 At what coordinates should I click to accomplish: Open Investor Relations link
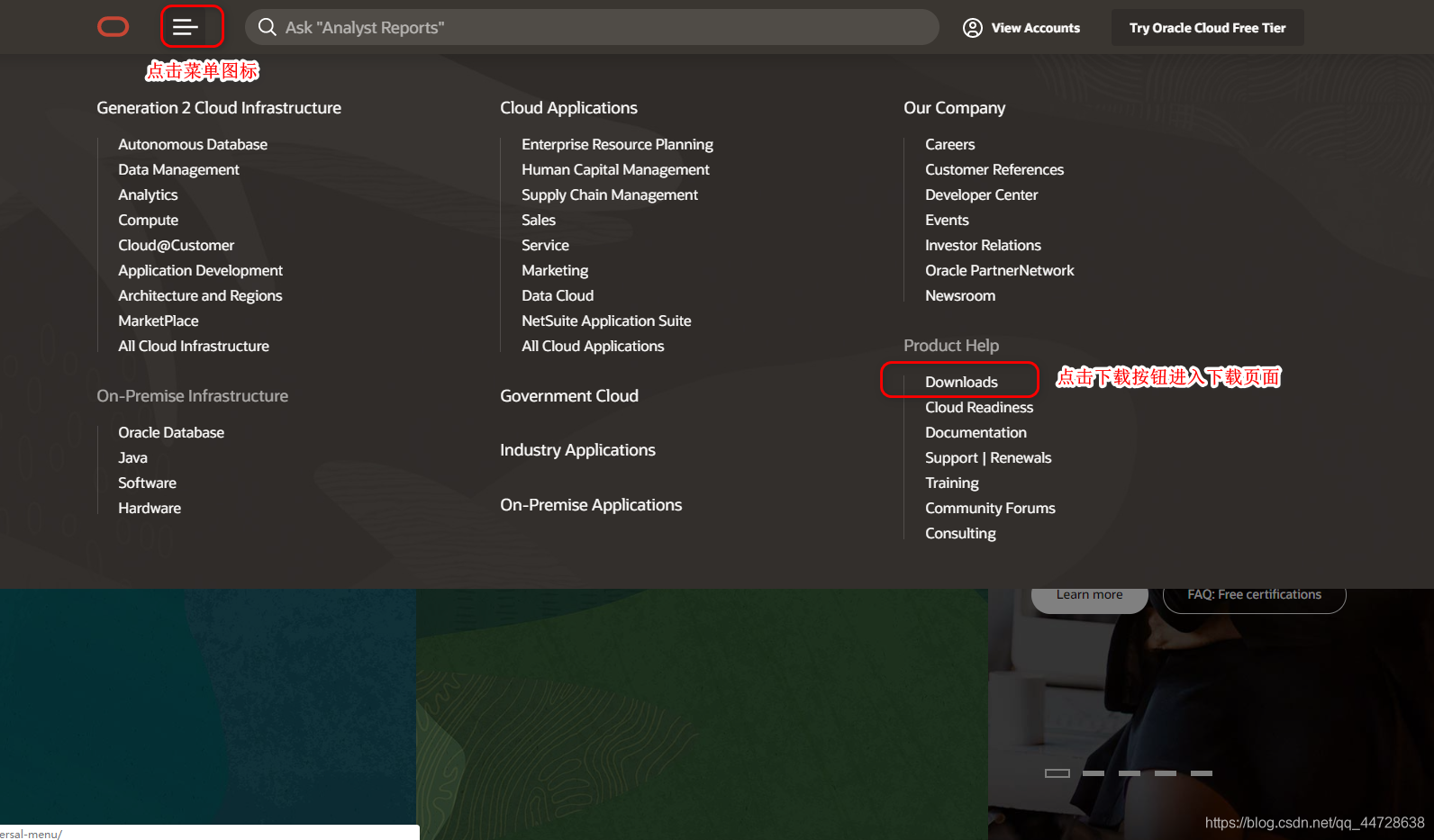pyautogui.click(x=983, y=245)
